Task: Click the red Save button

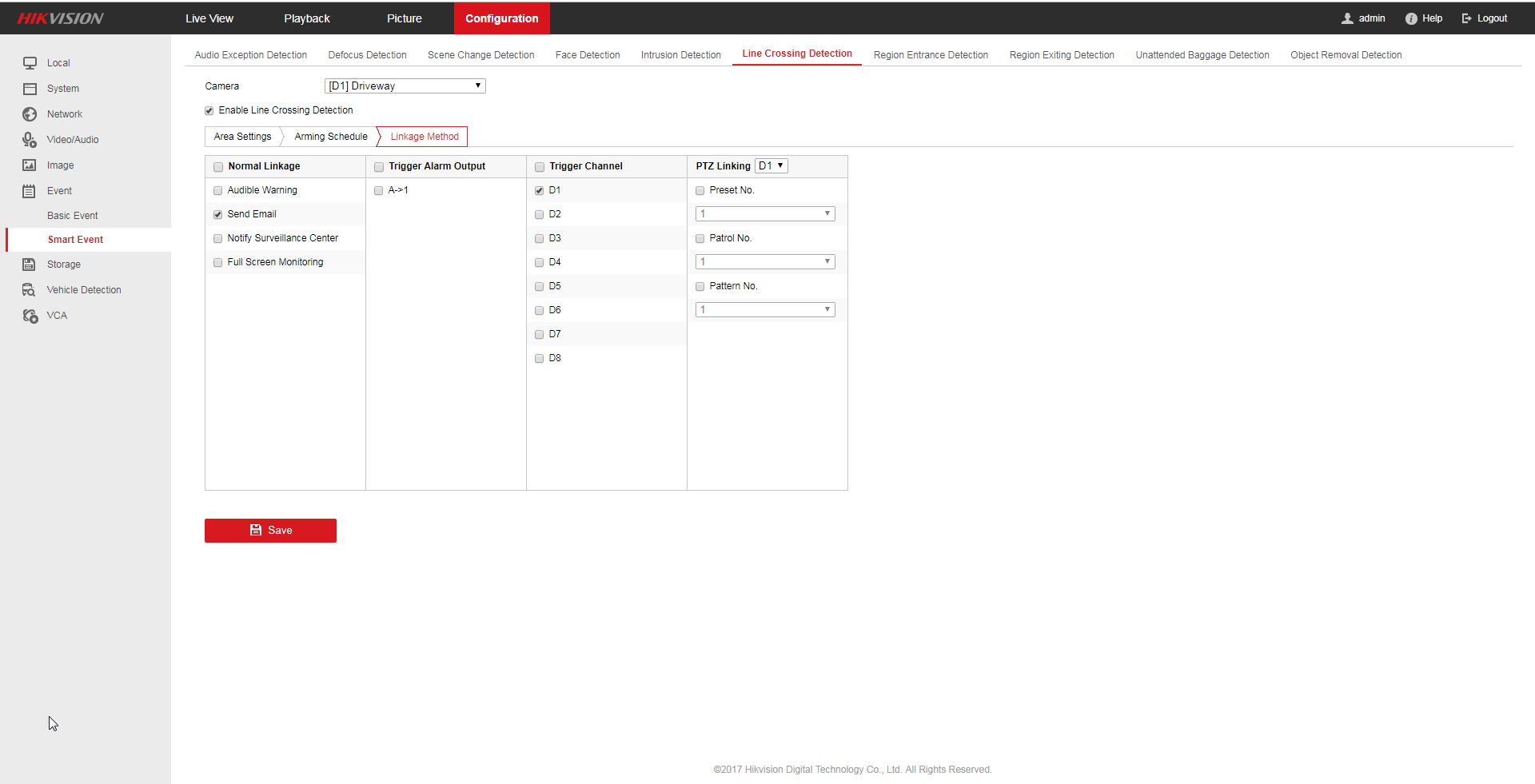Action: (270, 531)
